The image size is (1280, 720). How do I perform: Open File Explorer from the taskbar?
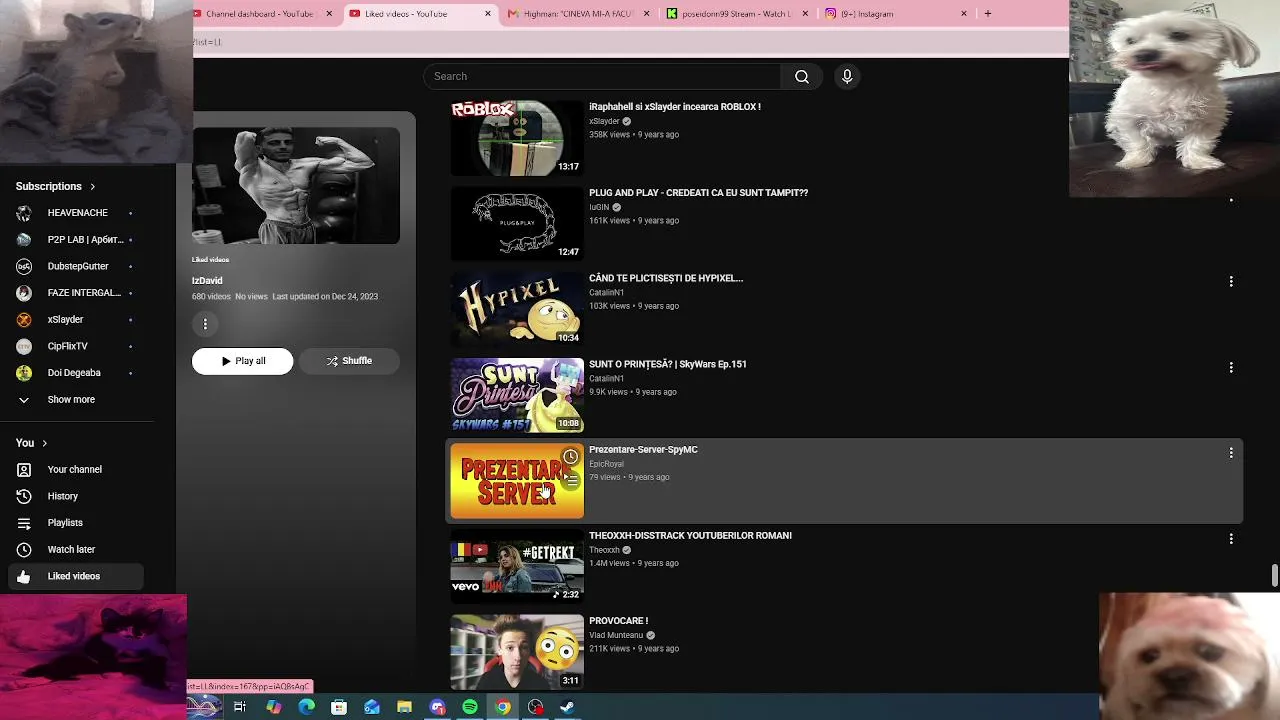[404, 707]
